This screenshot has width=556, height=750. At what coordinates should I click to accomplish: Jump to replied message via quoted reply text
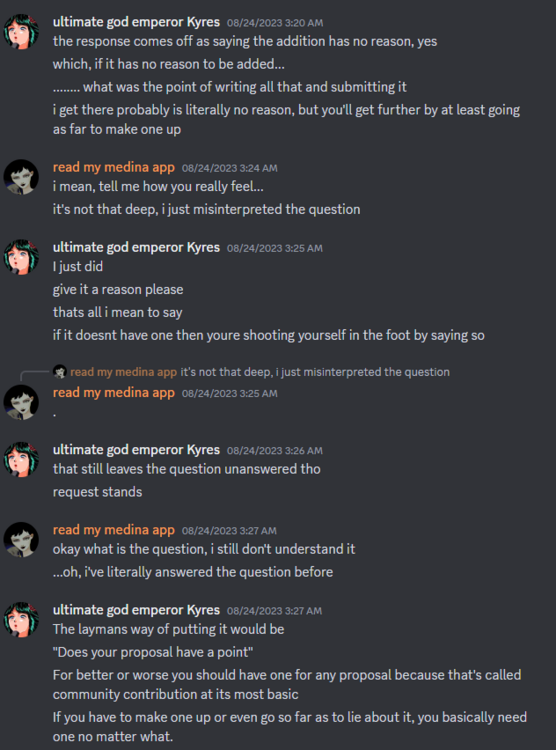tap(315, 372)
